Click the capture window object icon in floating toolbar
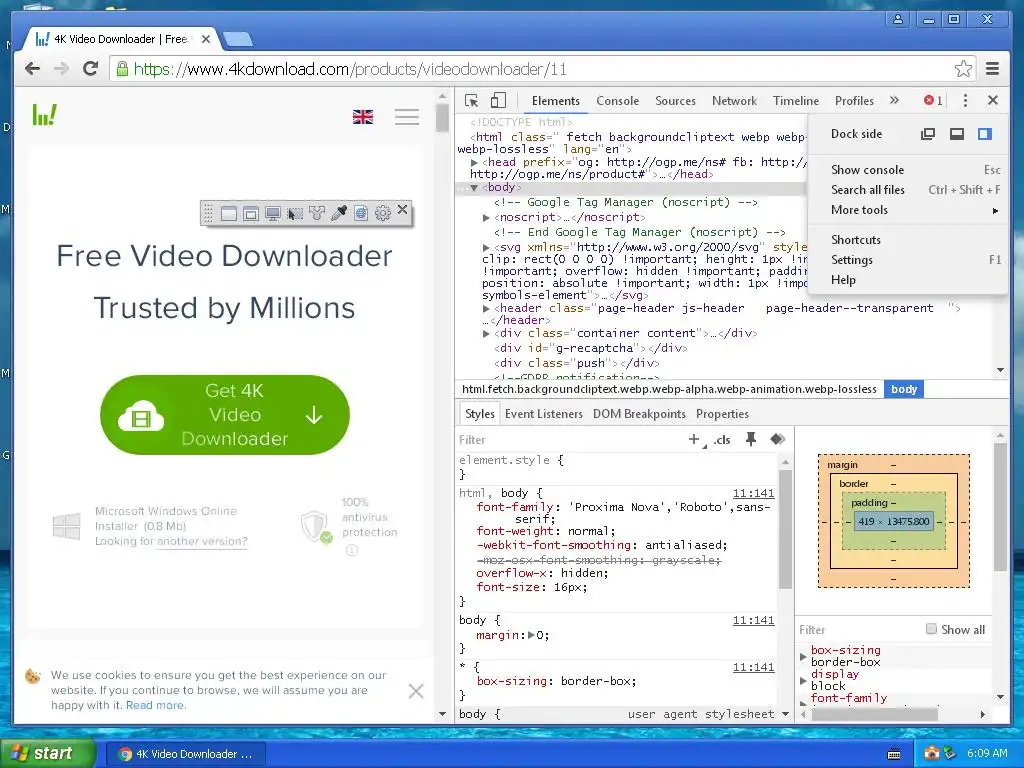The image size is (1024, 768). point(251,214)
